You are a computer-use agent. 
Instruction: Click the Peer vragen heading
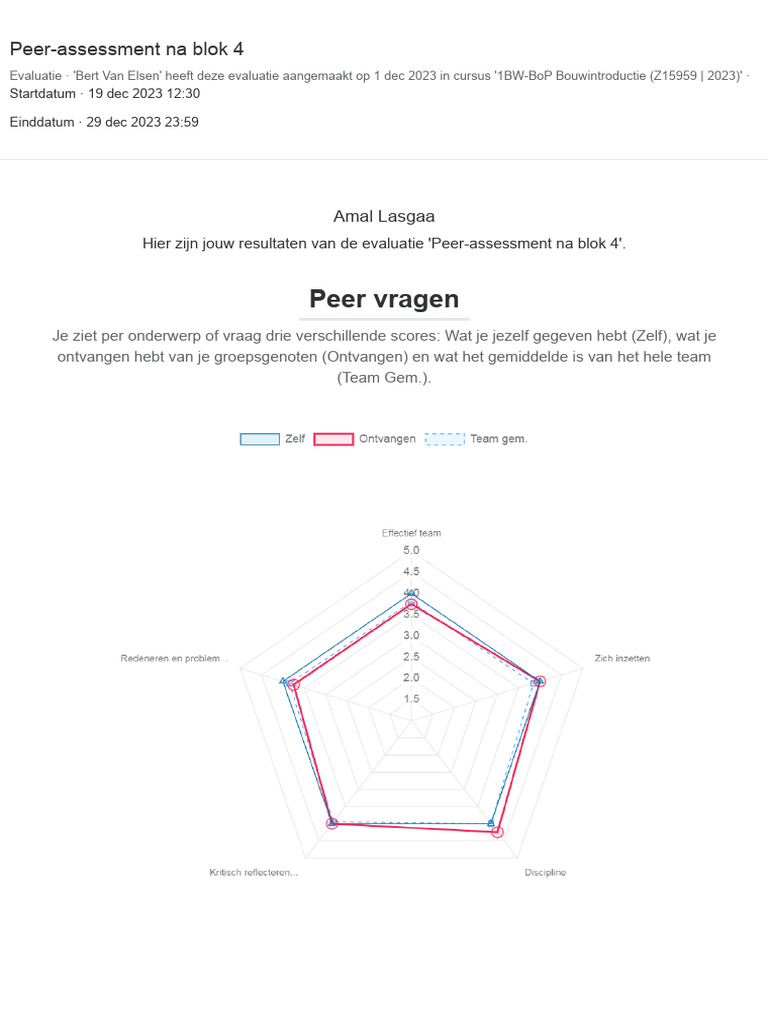[x=384, y=298]
